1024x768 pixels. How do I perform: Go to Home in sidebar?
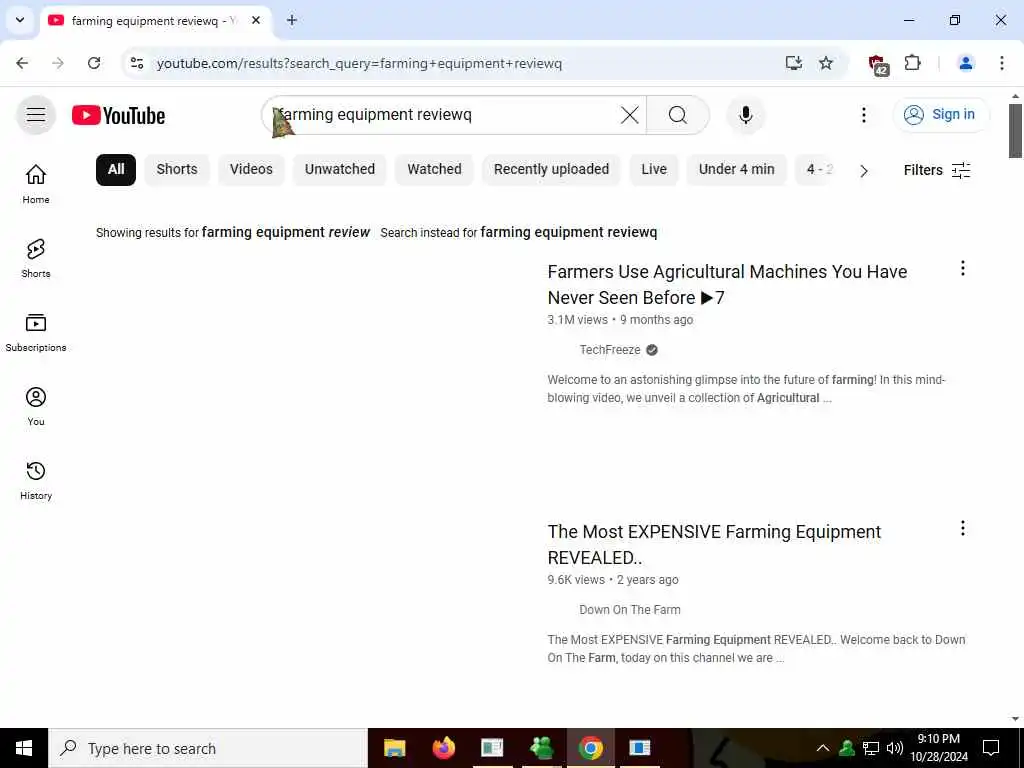[x=36, y=184]
